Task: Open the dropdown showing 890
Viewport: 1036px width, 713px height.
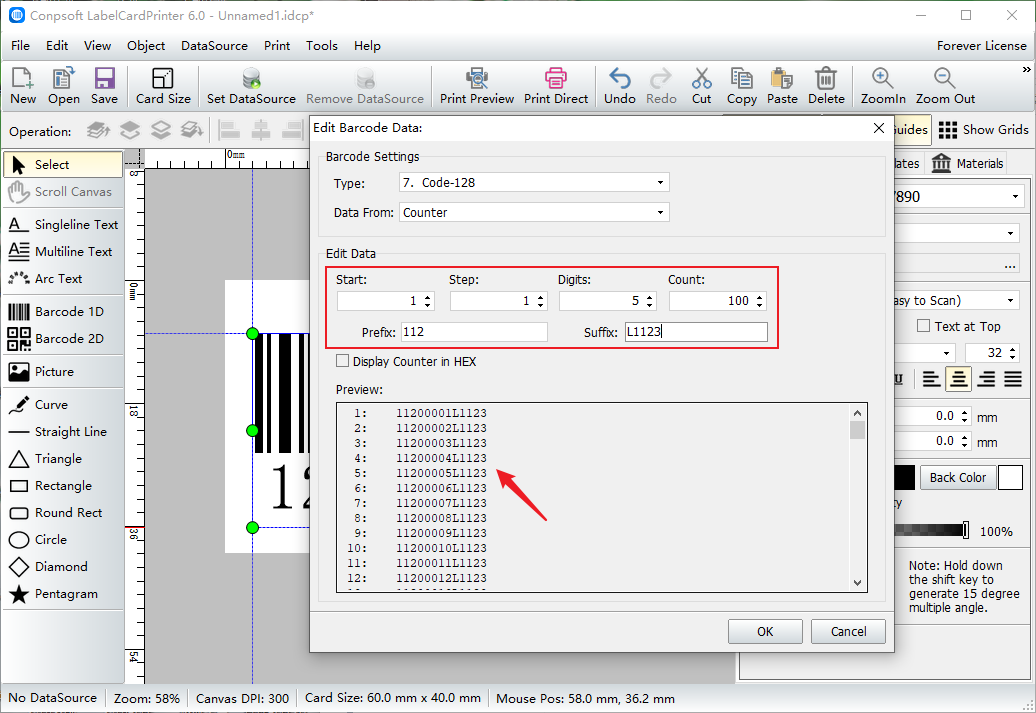Action: point(1015,197)
